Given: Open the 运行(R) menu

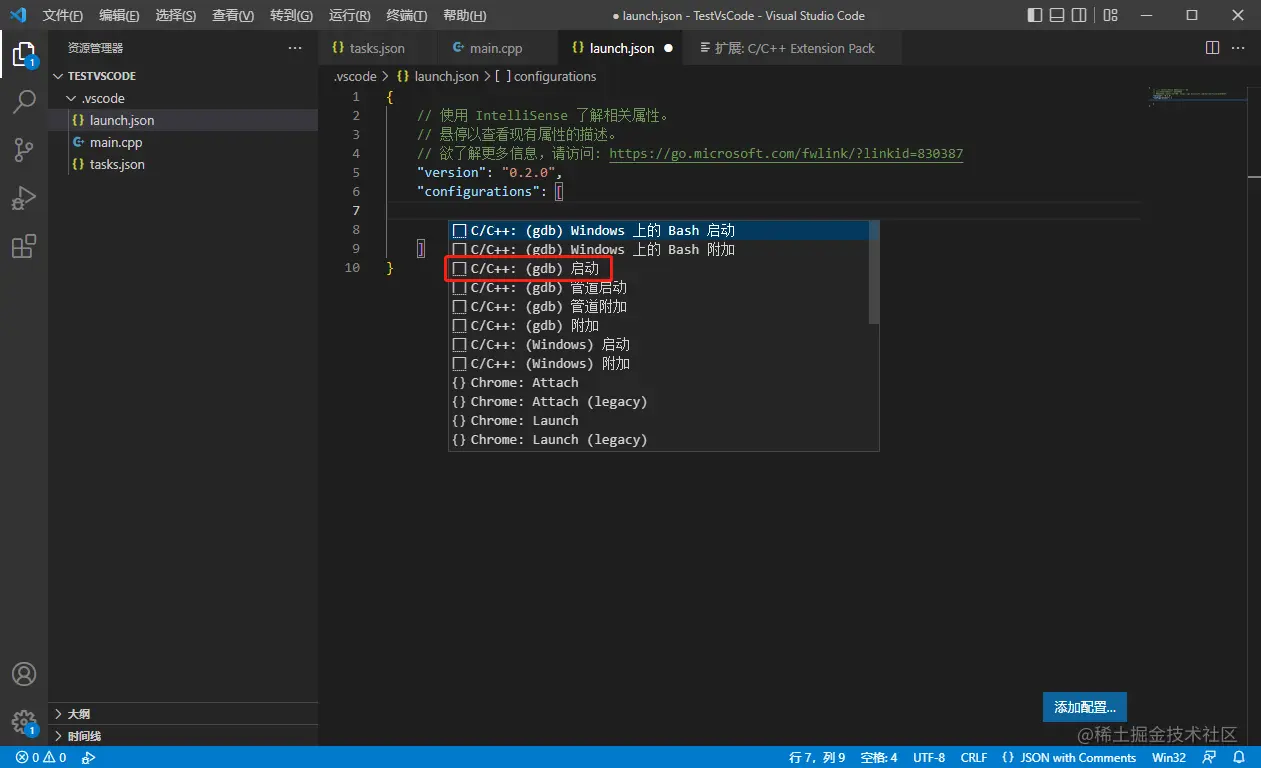Looking at the screenshot, I should (348, 15).
